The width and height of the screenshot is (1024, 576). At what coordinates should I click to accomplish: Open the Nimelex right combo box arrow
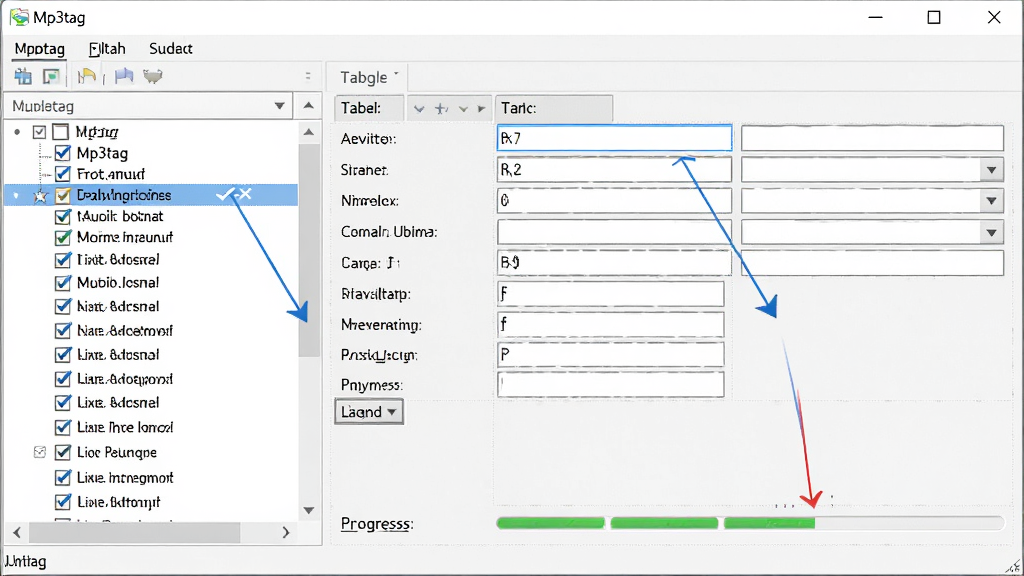point(991,201)
